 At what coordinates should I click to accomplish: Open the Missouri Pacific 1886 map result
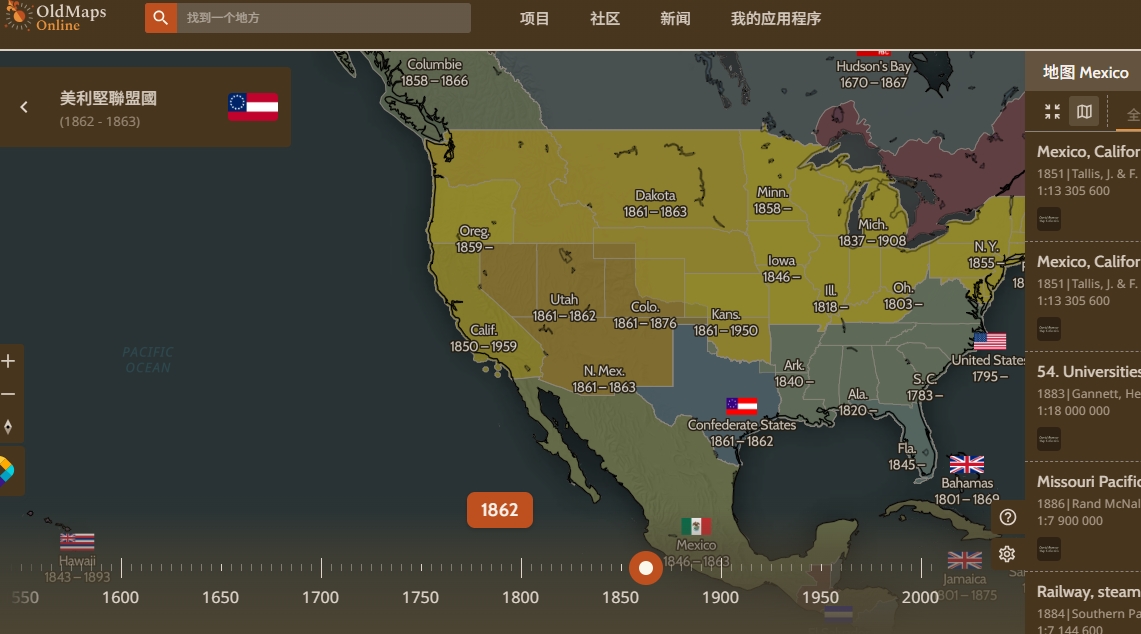[x=1083, y=516]
